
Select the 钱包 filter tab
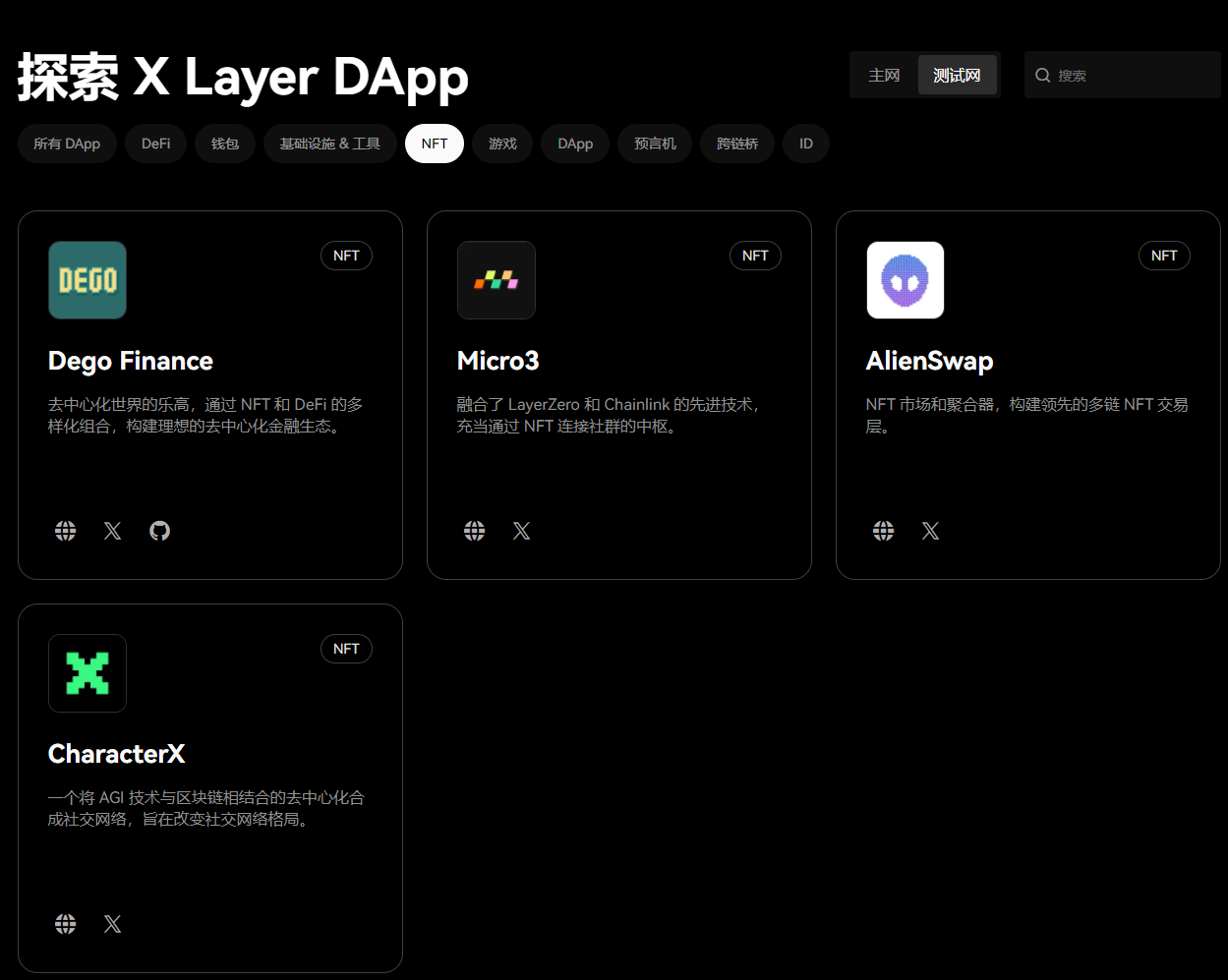(x=225, y=144)
